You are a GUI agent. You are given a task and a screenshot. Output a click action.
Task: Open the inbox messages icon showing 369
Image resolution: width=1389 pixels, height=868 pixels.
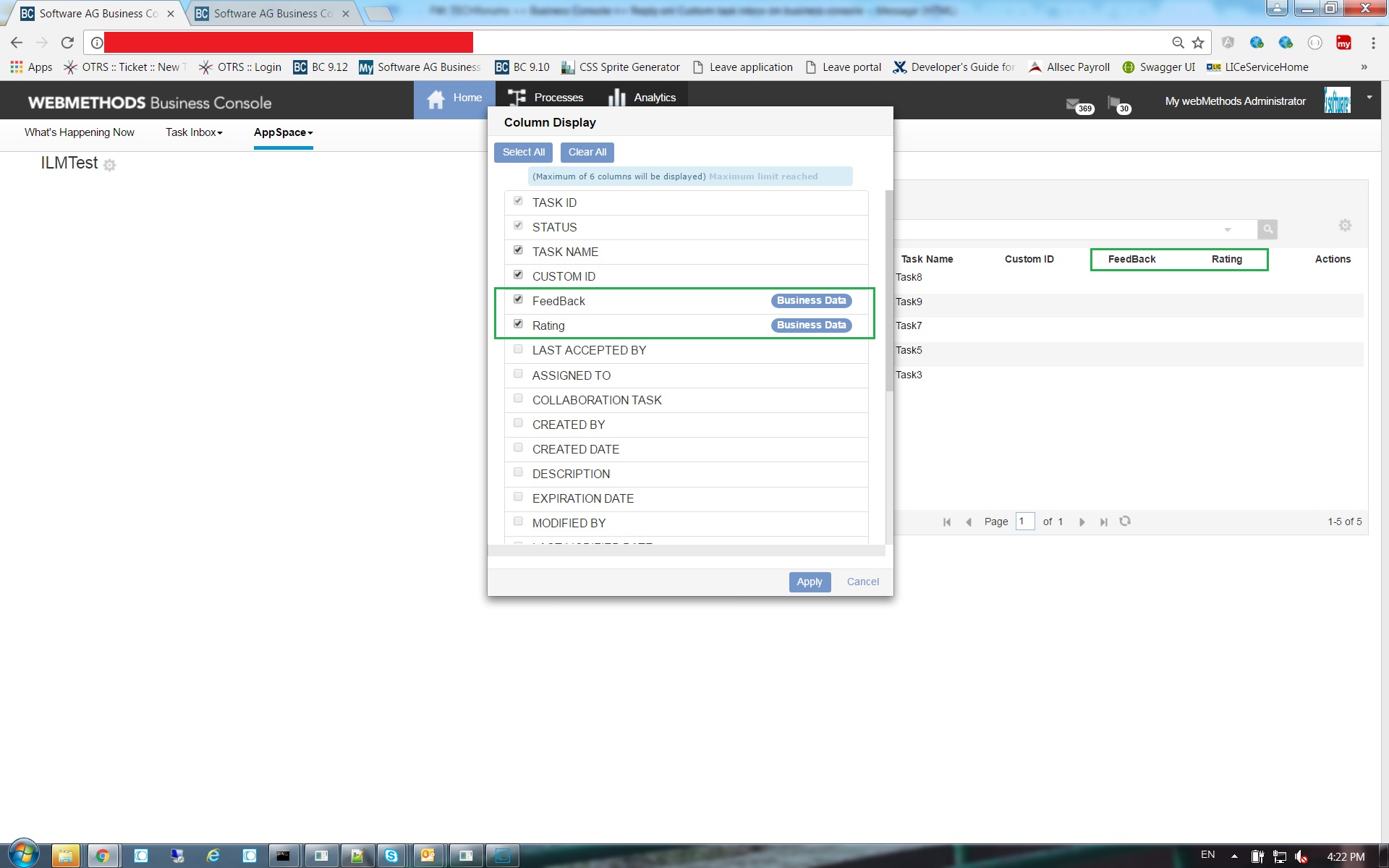(x=1076, y=103)
